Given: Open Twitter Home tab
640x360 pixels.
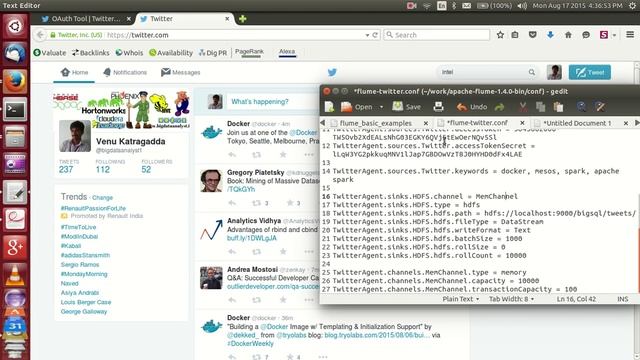Looking at the screenshot, I should [x=74, y=72].
